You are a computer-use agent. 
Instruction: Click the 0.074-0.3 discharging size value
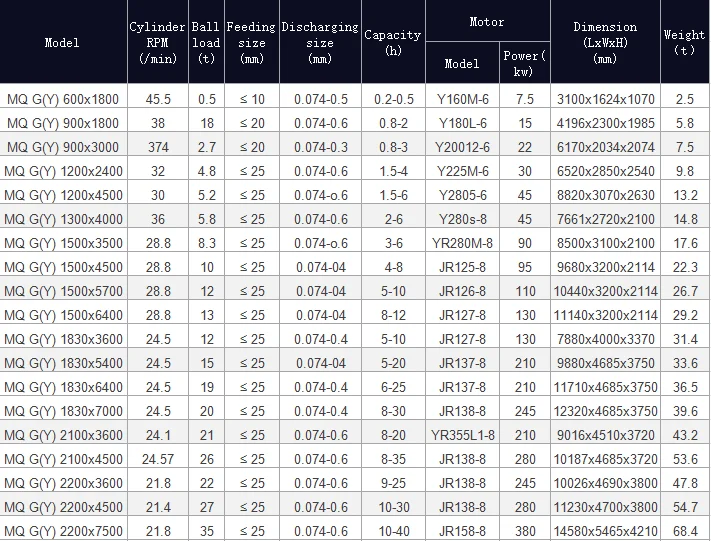click(320, 147)
